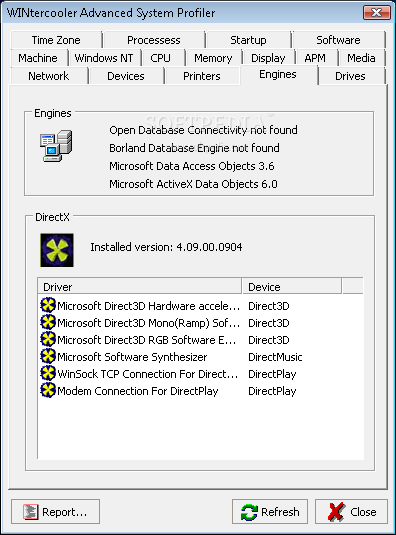Select icon beside Direct3D Mono(Ramp) driver row

tap(48, 322)
